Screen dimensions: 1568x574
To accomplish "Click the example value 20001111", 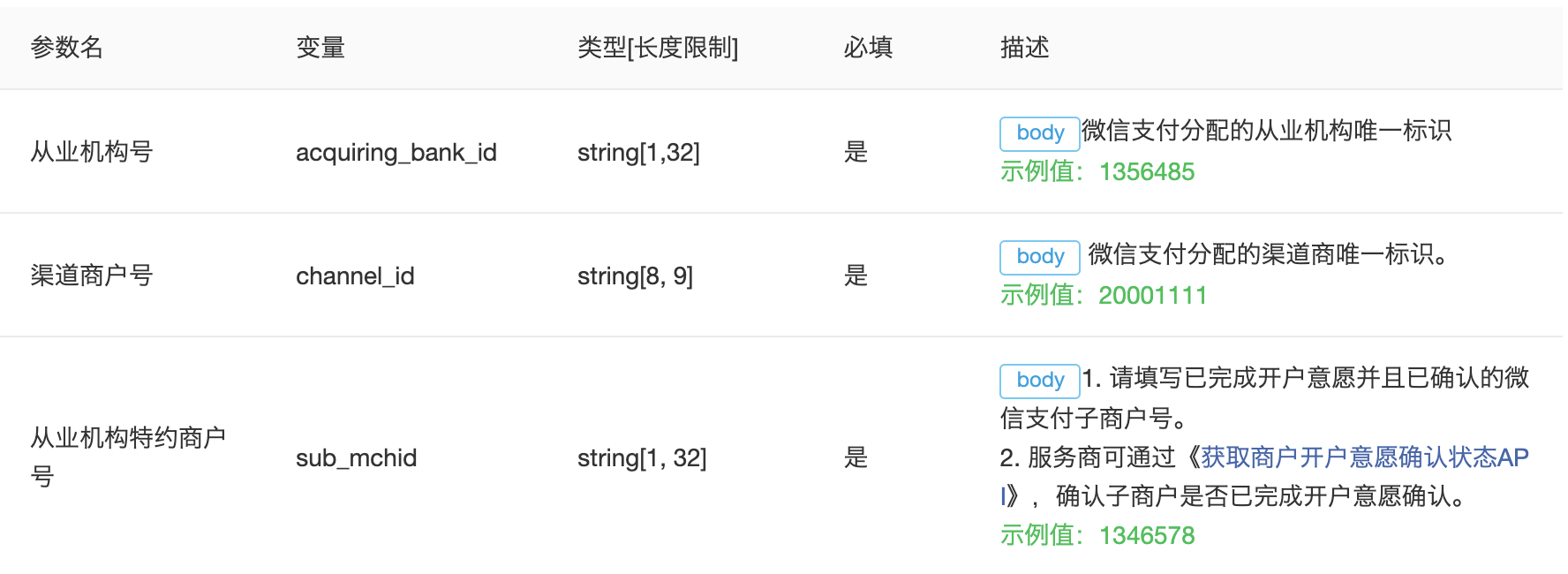I will pos(1152,295).
